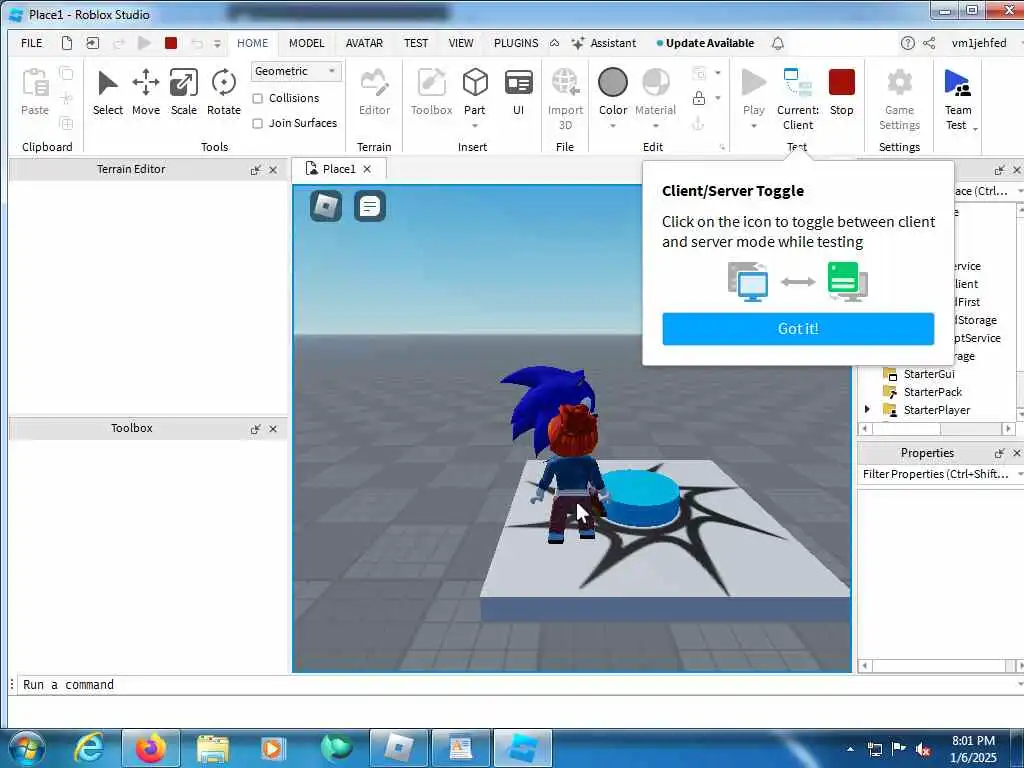Open the Terrain Editor icon in ribbon
The height and width of the screenshot is (768, 1024).
point(374,84)
